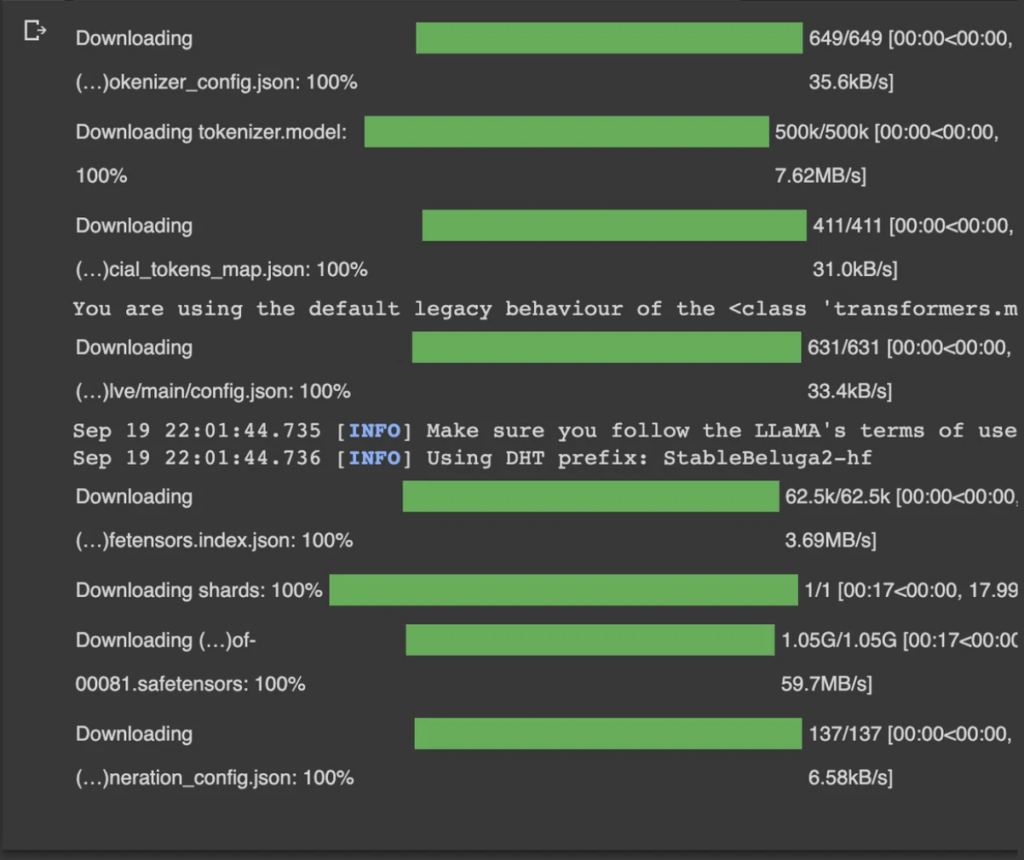Click the 00081.safetensors 100% label
The image size is (1024, 860).
pos(190,684)
